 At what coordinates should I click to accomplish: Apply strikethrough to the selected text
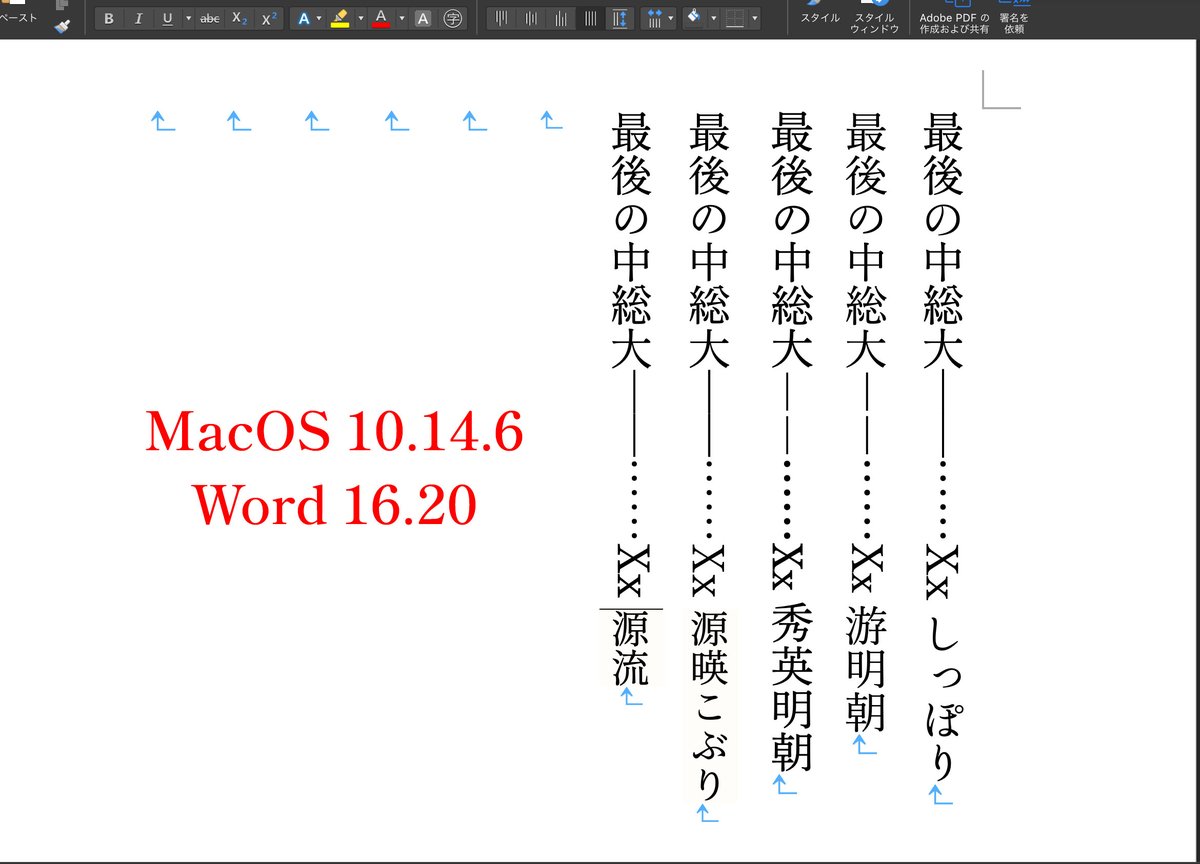pos(210,17)
